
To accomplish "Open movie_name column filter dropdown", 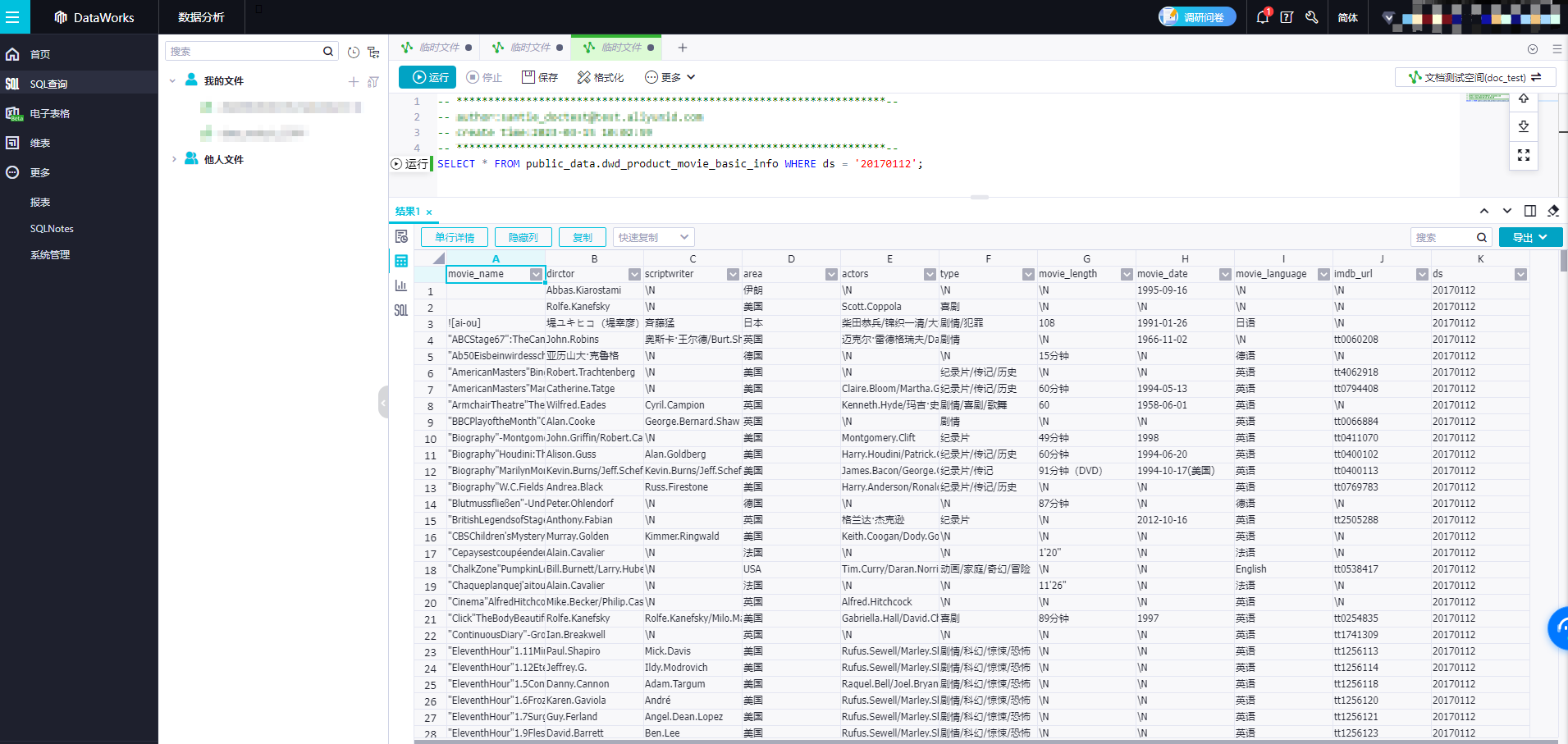I will click(x=536, y=274).
